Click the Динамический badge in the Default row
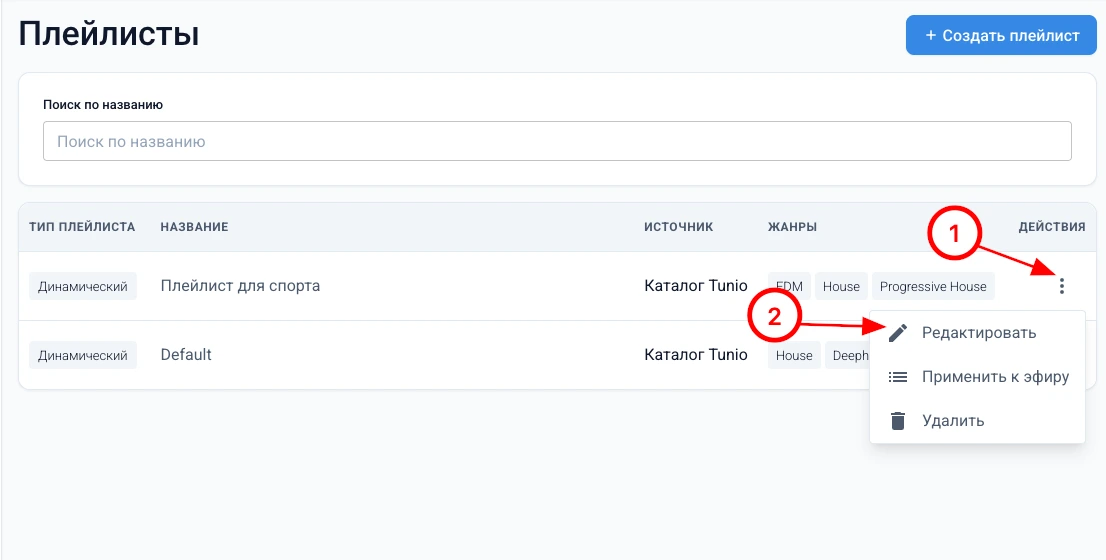 point(82,355)
